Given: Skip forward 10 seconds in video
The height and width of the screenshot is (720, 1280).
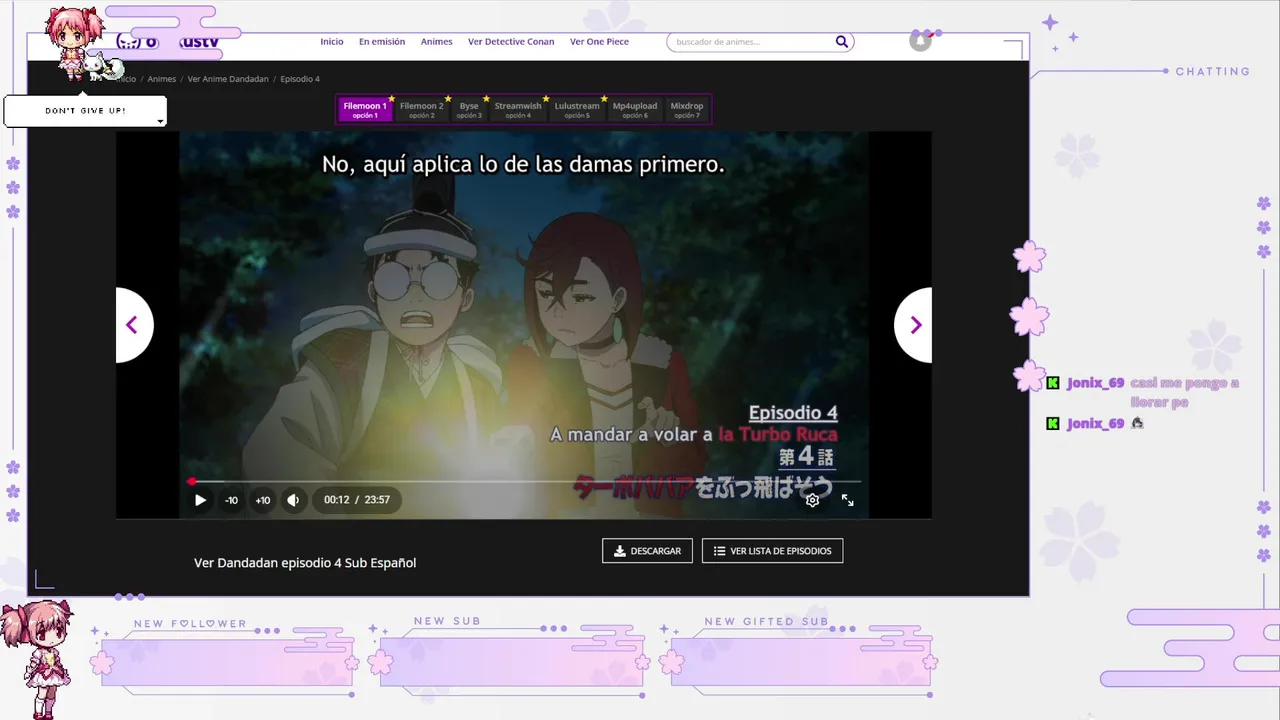Looking at the screenshot, I should [x=262, y=500].
